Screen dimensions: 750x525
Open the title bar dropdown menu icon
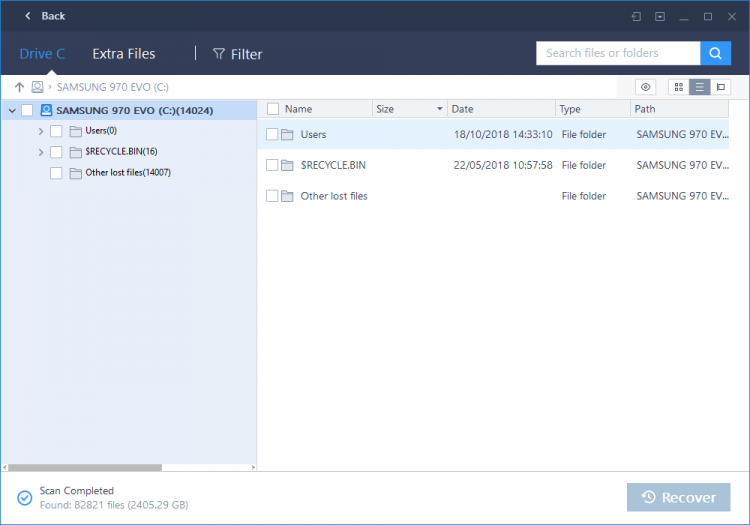coord(660,17)
